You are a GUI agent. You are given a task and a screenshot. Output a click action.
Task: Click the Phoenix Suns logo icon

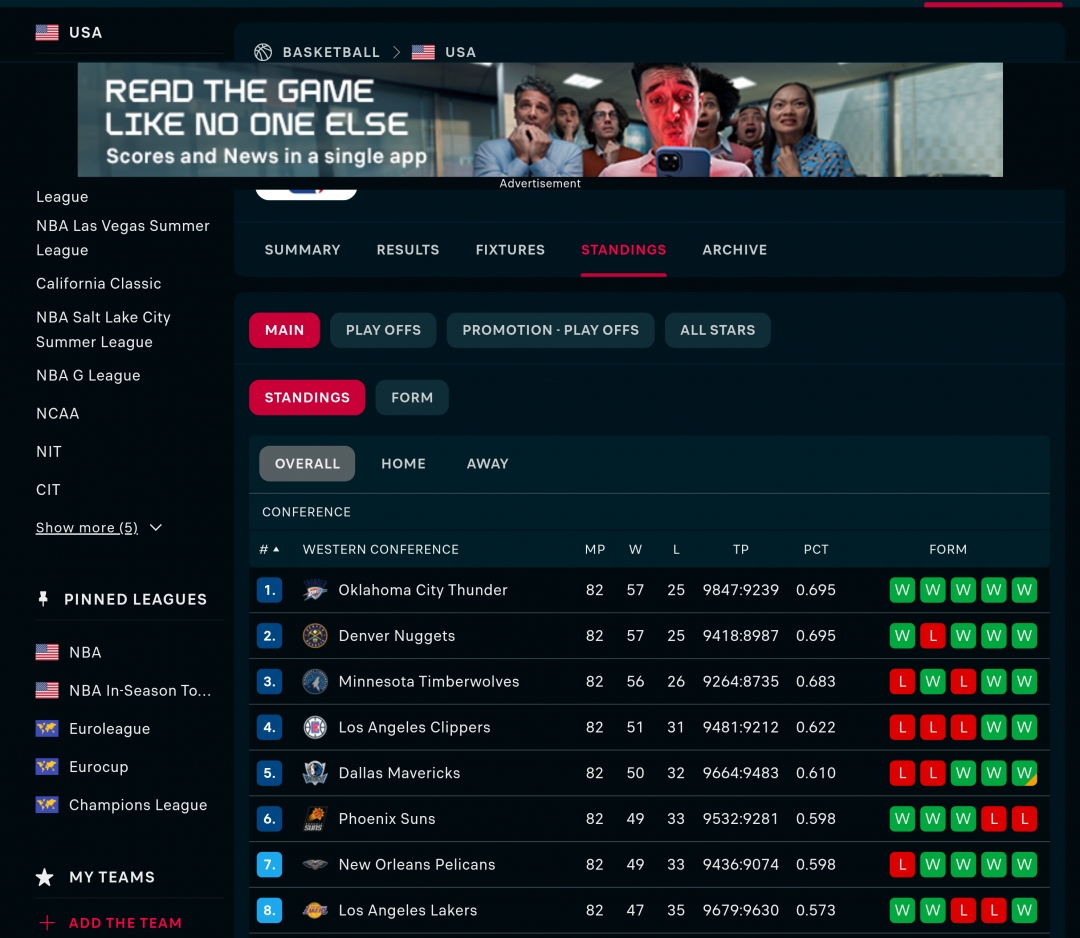315,819
